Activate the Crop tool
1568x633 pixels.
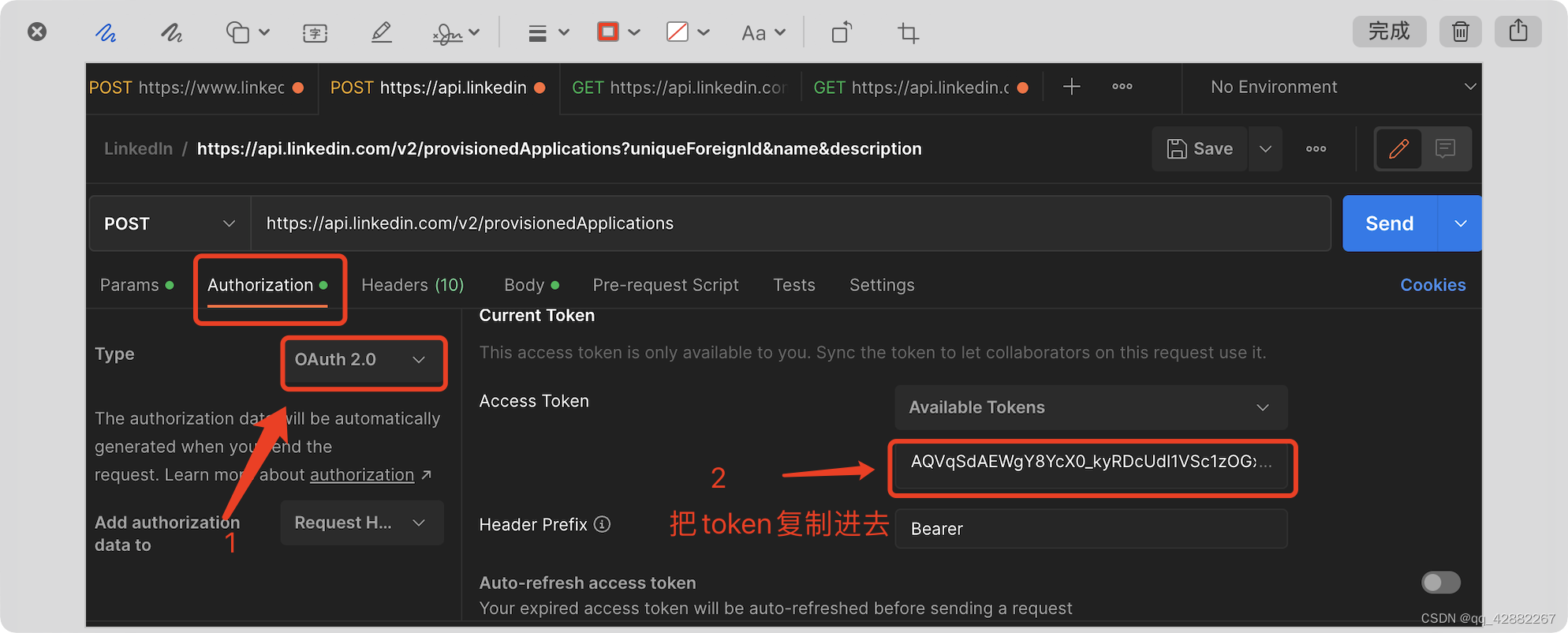(908, 32)
